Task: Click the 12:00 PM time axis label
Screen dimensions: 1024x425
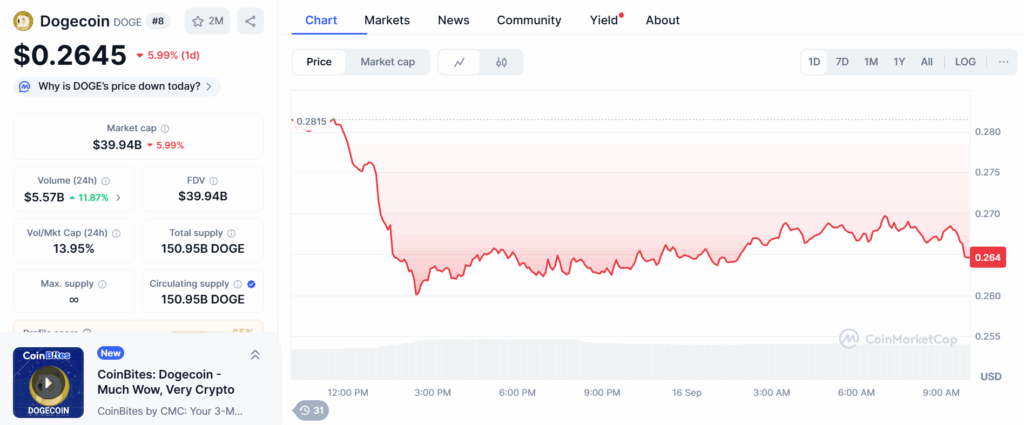Action: (x=347, y=392)
